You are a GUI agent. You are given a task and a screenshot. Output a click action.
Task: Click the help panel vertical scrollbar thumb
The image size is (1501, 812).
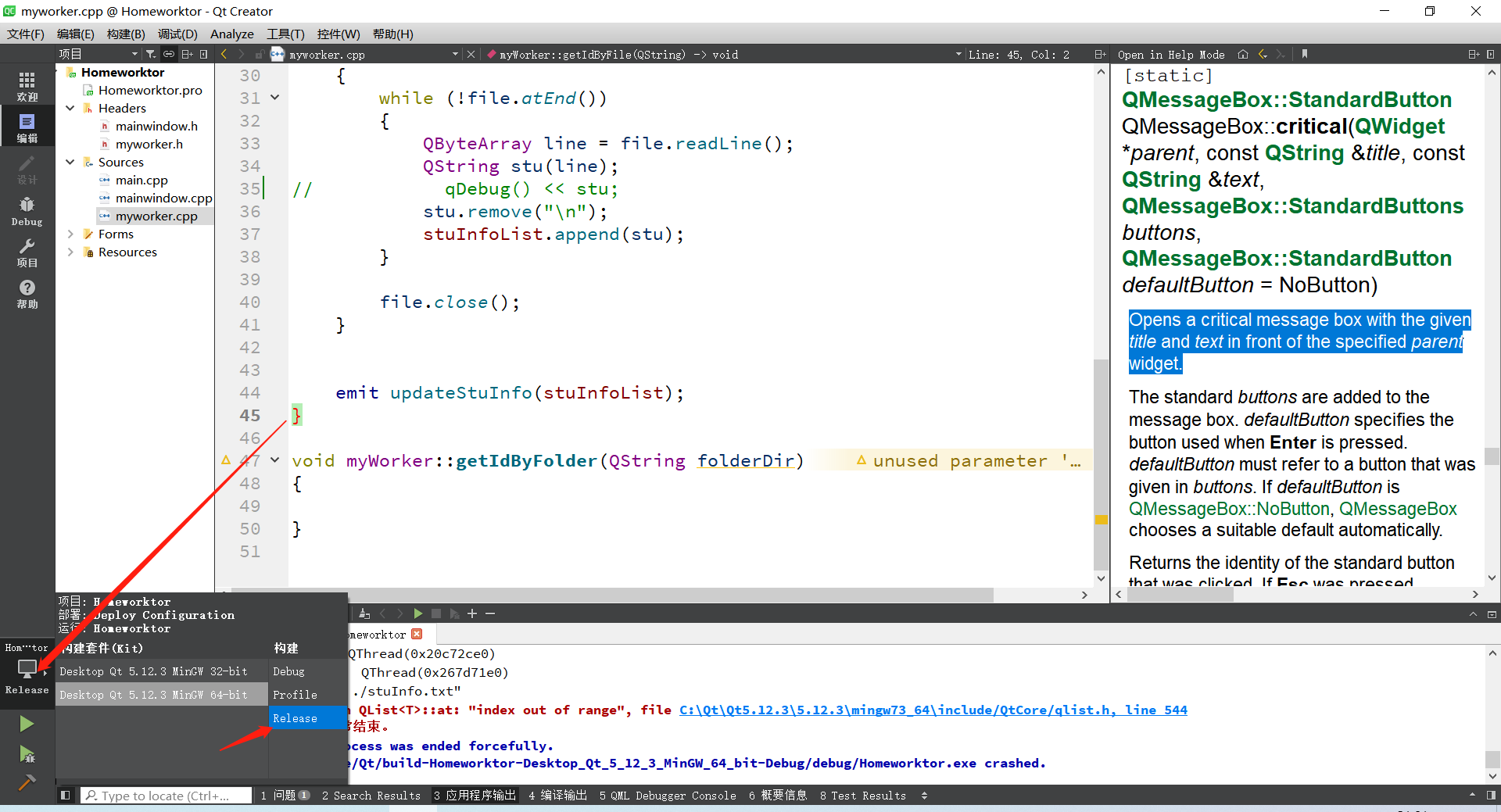(x=1492, y=456)
